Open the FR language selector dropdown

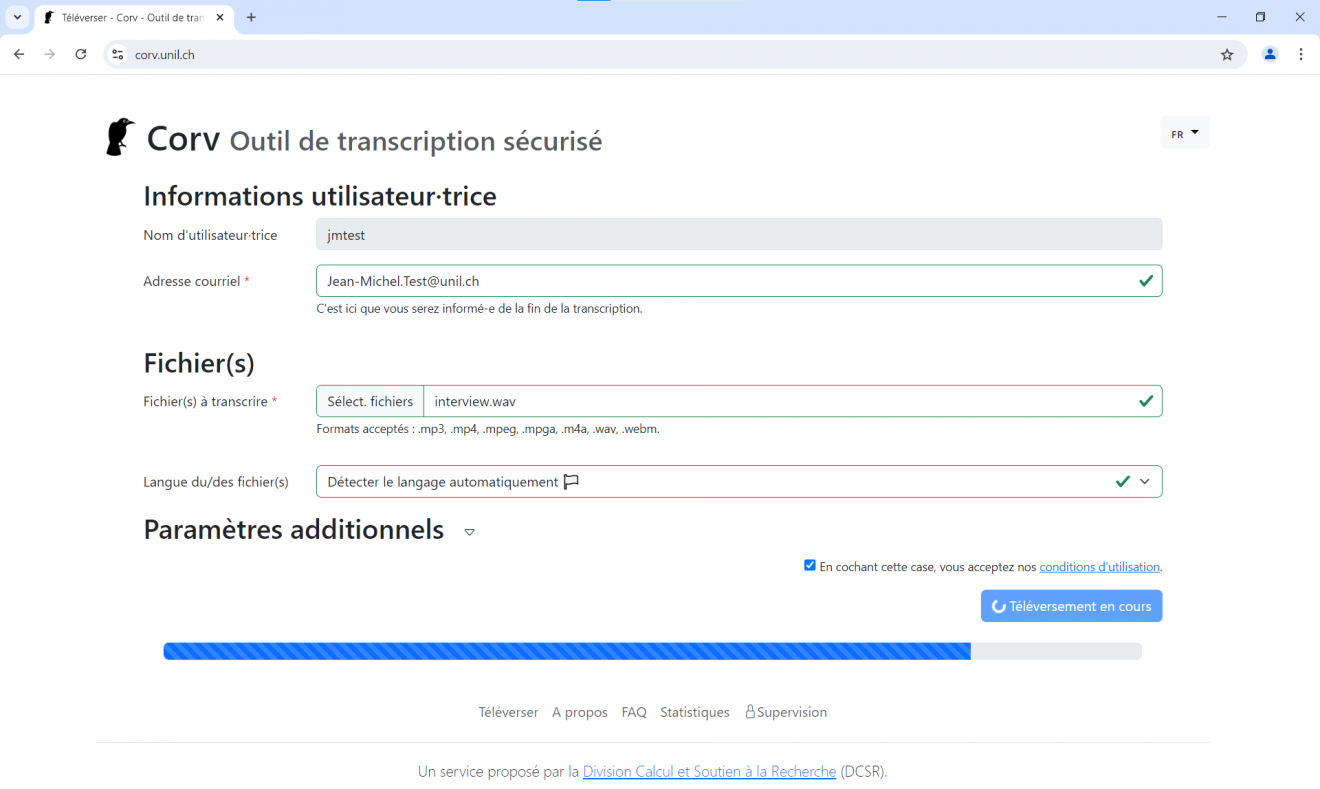(x=1184, y=132)
